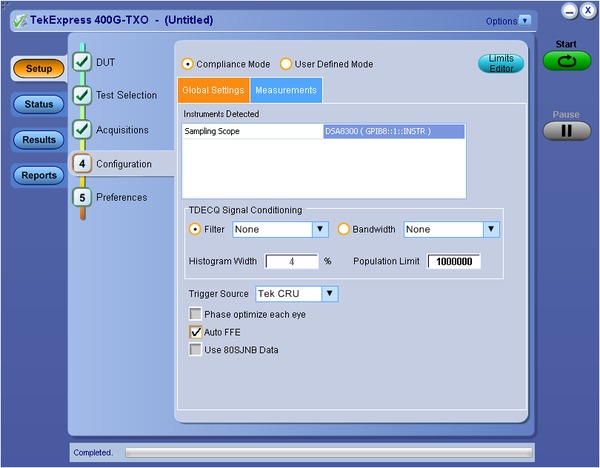Enable Phase optimize each eye checkbox
Image resolution: width=600 pixels, height=468 pixels.
click(x=196, y=314)
